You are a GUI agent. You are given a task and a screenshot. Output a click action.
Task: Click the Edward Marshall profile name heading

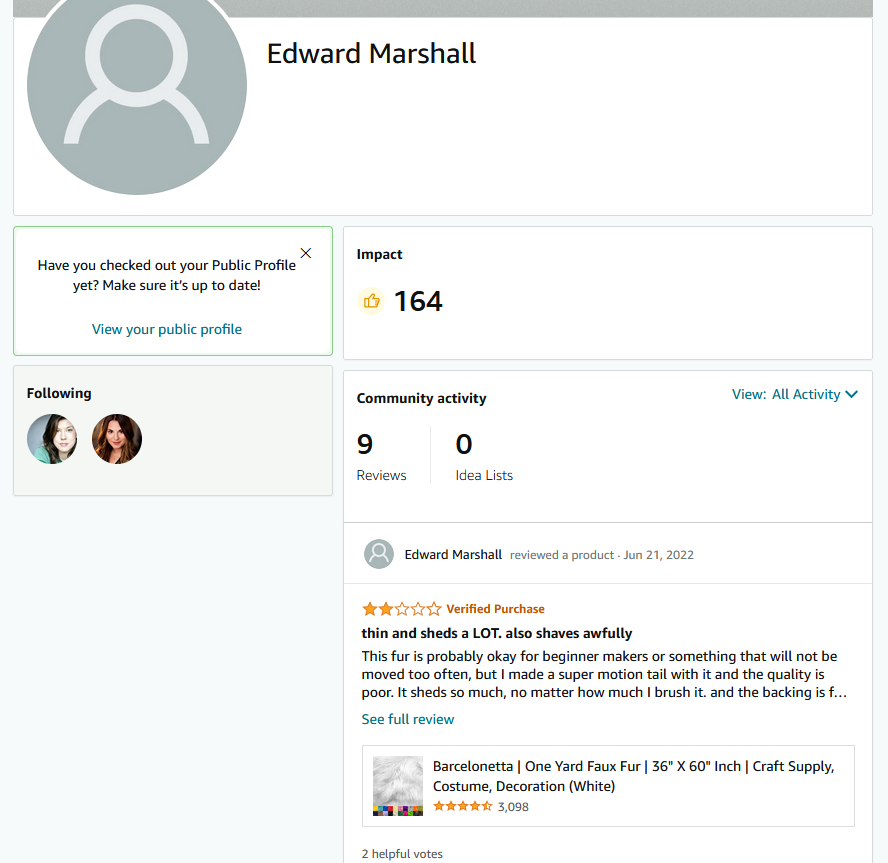[x=371, y=54]
